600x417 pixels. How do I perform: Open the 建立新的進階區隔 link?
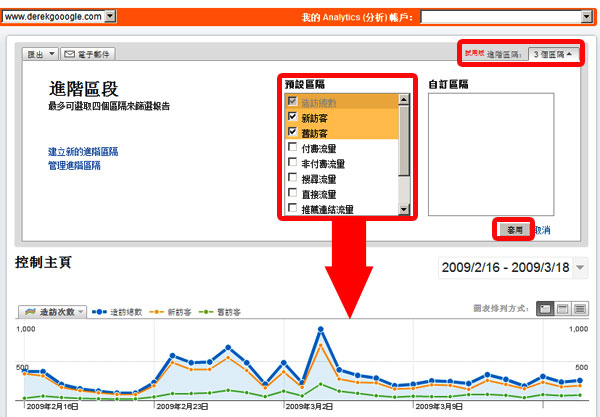coord(83,151)
